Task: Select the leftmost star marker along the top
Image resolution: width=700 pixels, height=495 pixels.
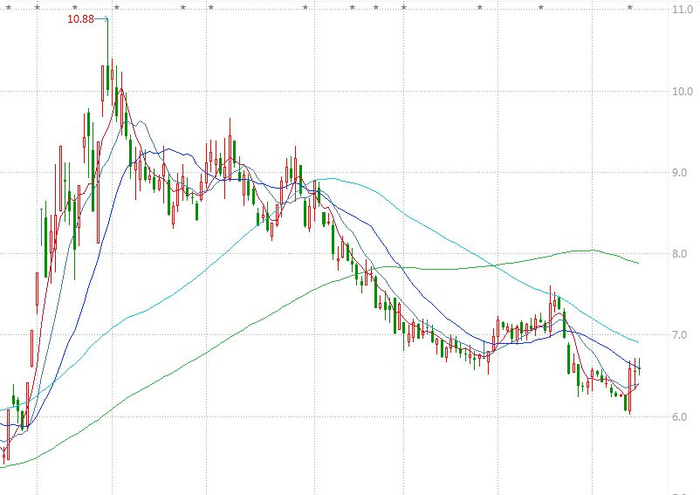Action: [x=8, y=7]
